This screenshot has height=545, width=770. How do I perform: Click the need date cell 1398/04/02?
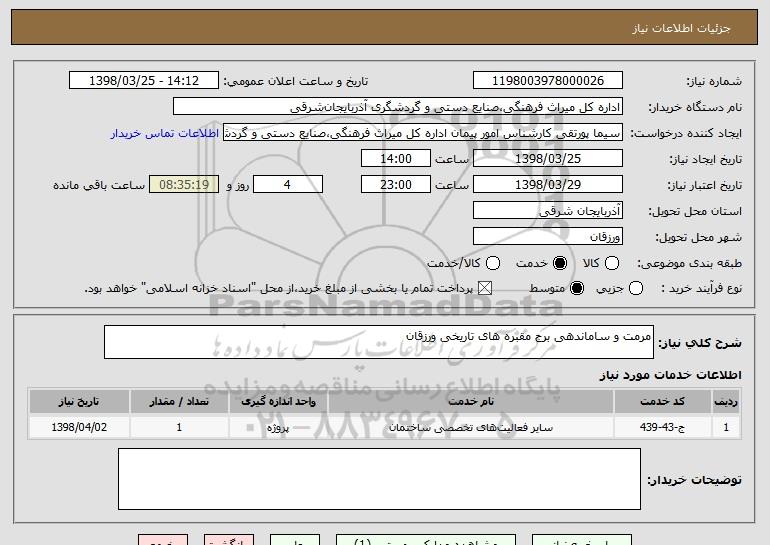coord(79,427)
